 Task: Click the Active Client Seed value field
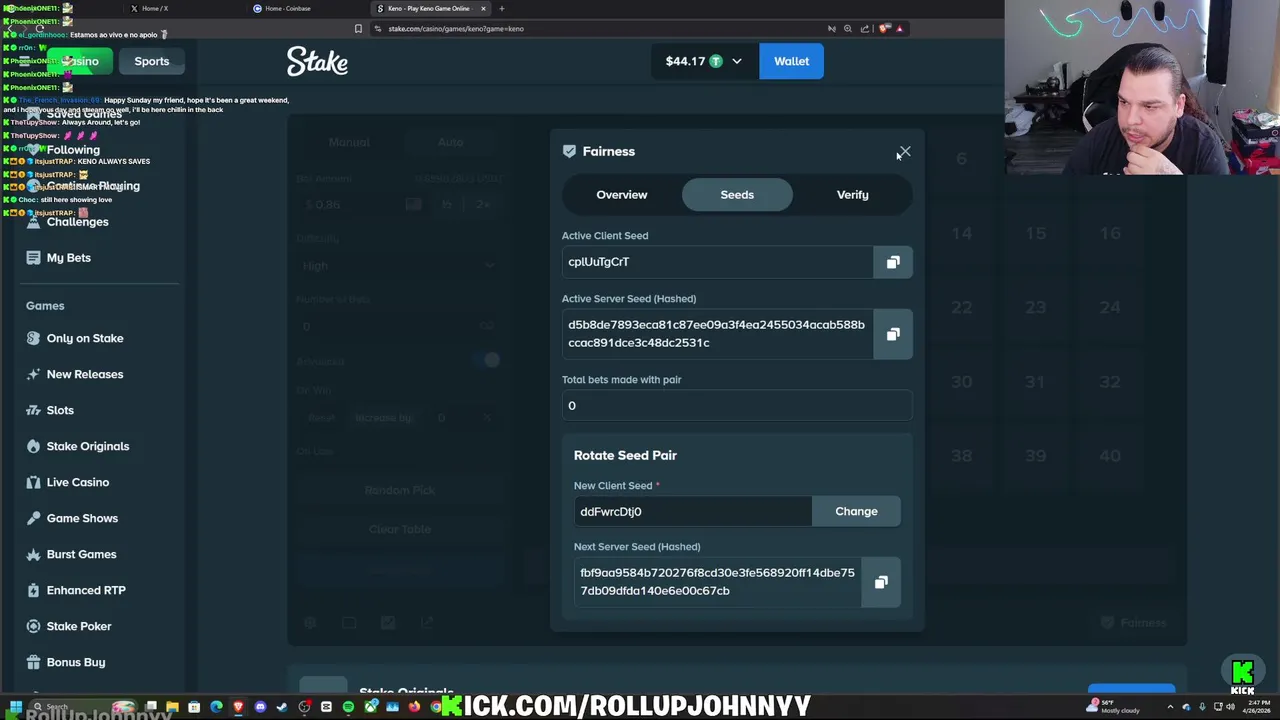(x=717, y=262)
